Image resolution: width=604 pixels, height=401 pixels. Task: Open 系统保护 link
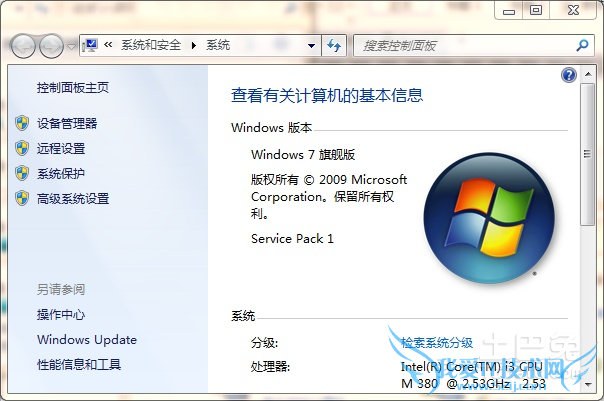click(61, 174)
